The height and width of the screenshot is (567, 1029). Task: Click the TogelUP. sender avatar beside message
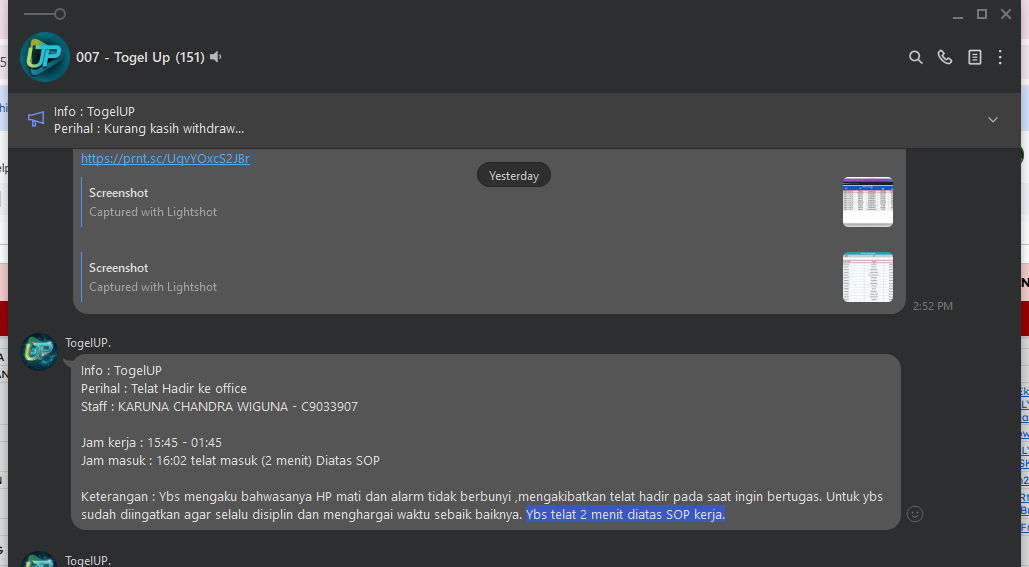(39, 352)
